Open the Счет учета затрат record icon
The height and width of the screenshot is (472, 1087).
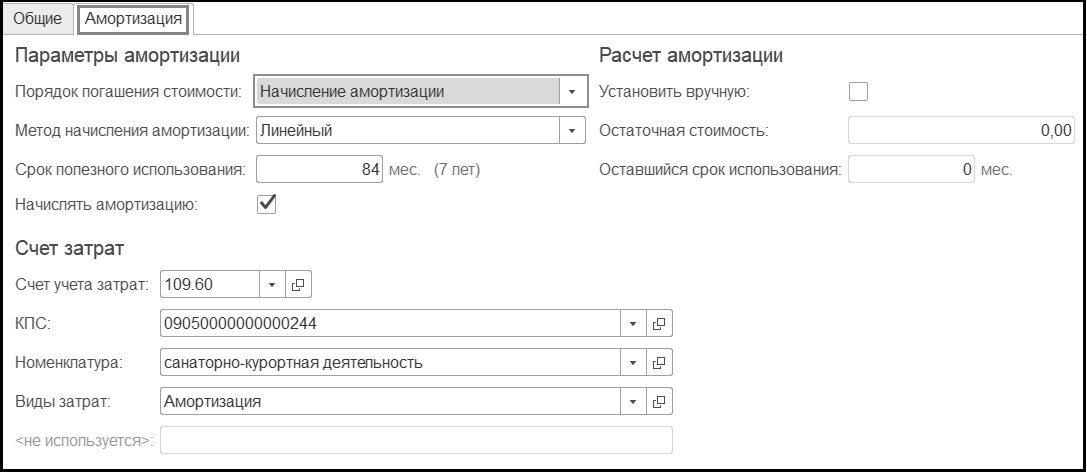(298, 285)
